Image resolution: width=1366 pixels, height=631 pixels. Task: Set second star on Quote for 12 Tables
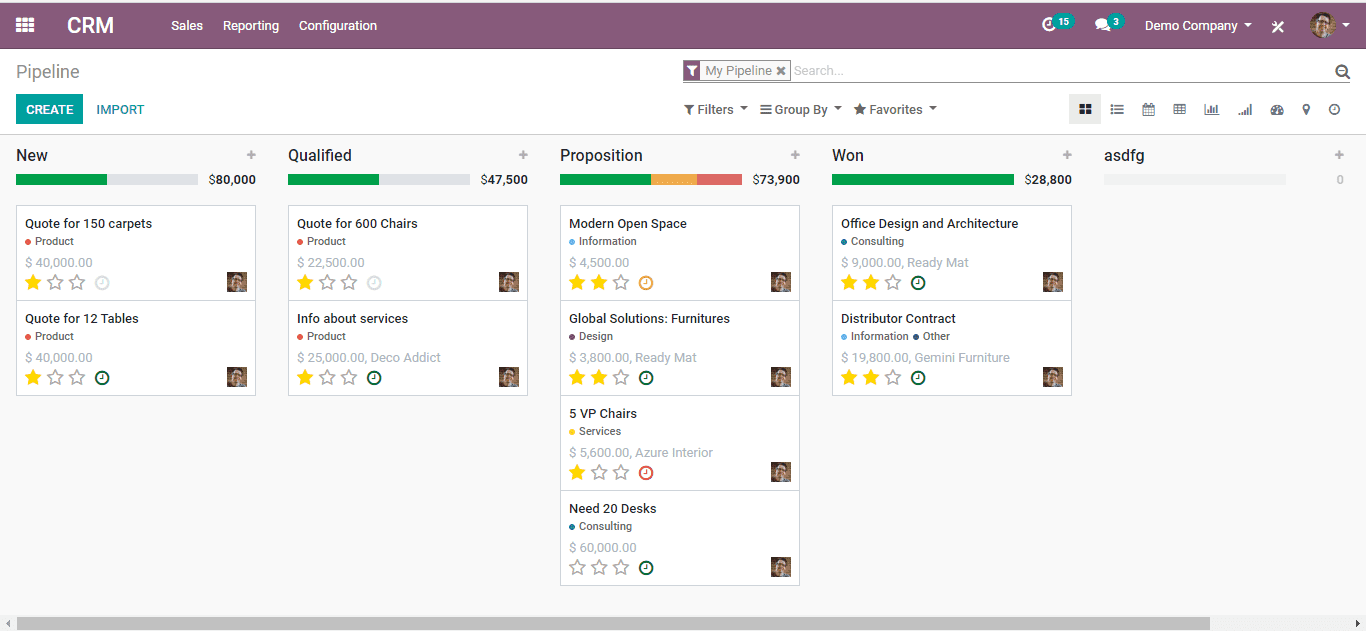[x=55, y=378]
